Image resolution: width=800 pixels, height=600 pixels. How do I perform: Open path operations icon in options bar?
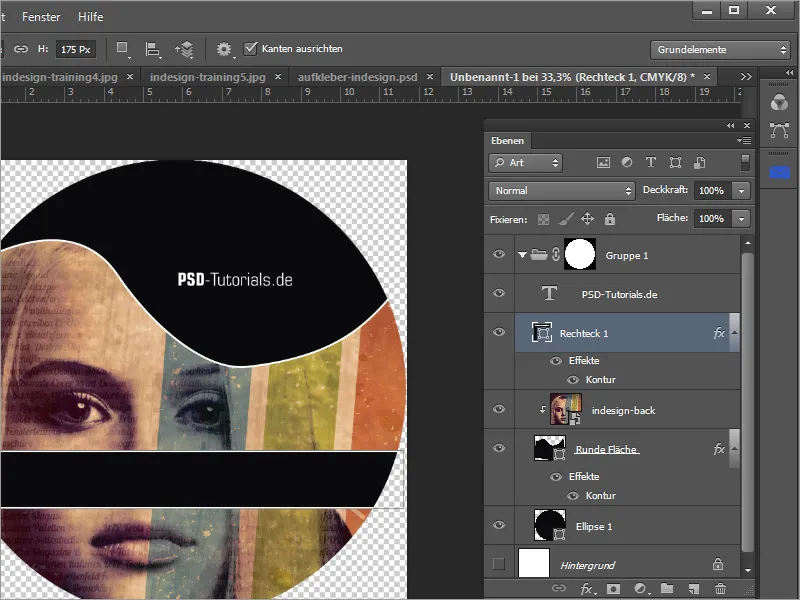[122, 49]
